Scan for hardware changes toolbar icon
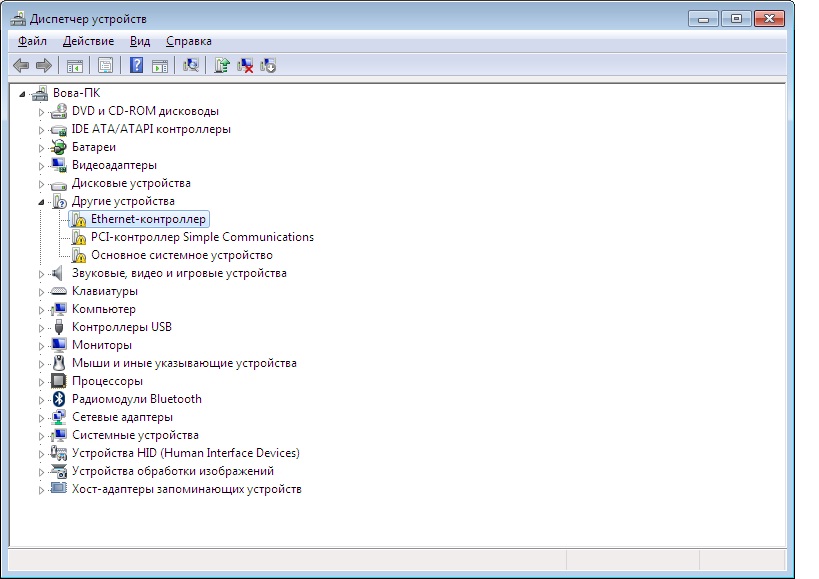Screen dimensions: 819x579 (x=191, y=65)
